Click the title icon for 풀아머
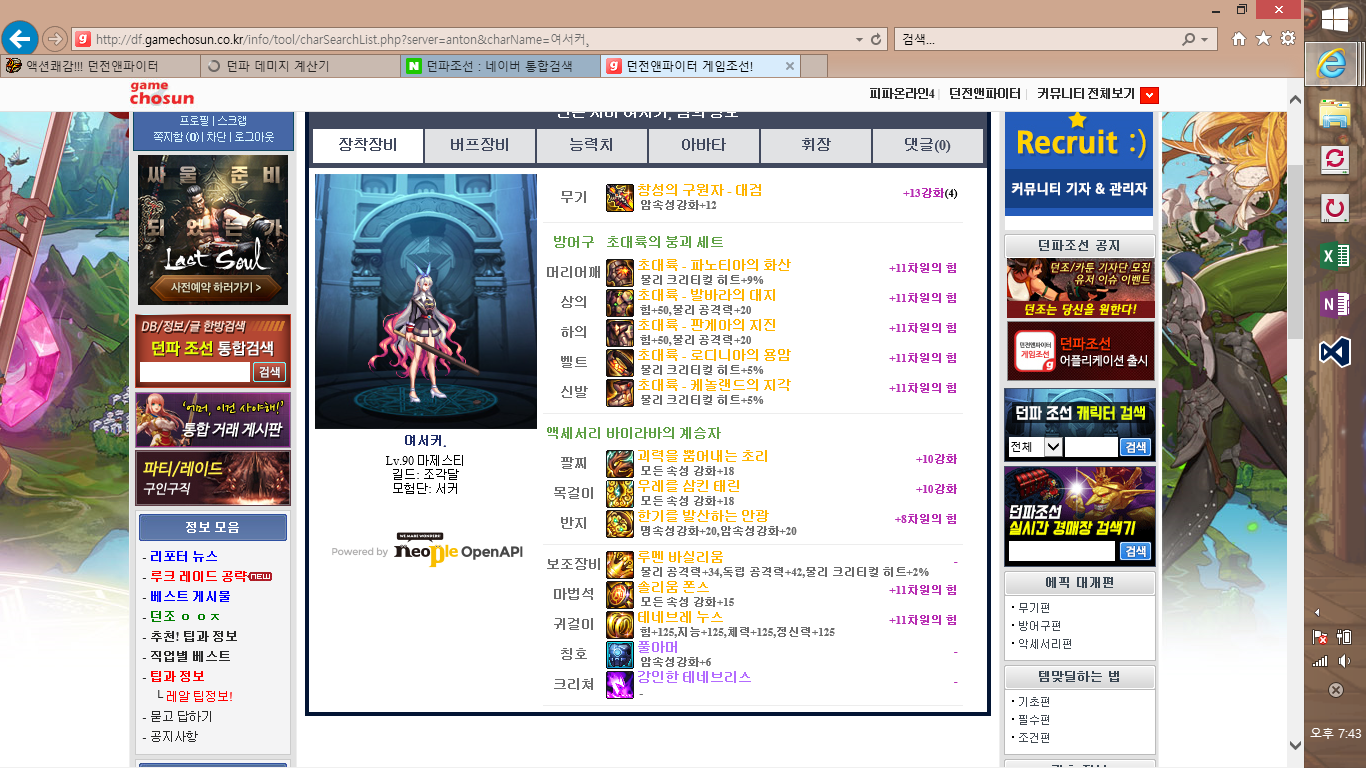 [619, 655]
